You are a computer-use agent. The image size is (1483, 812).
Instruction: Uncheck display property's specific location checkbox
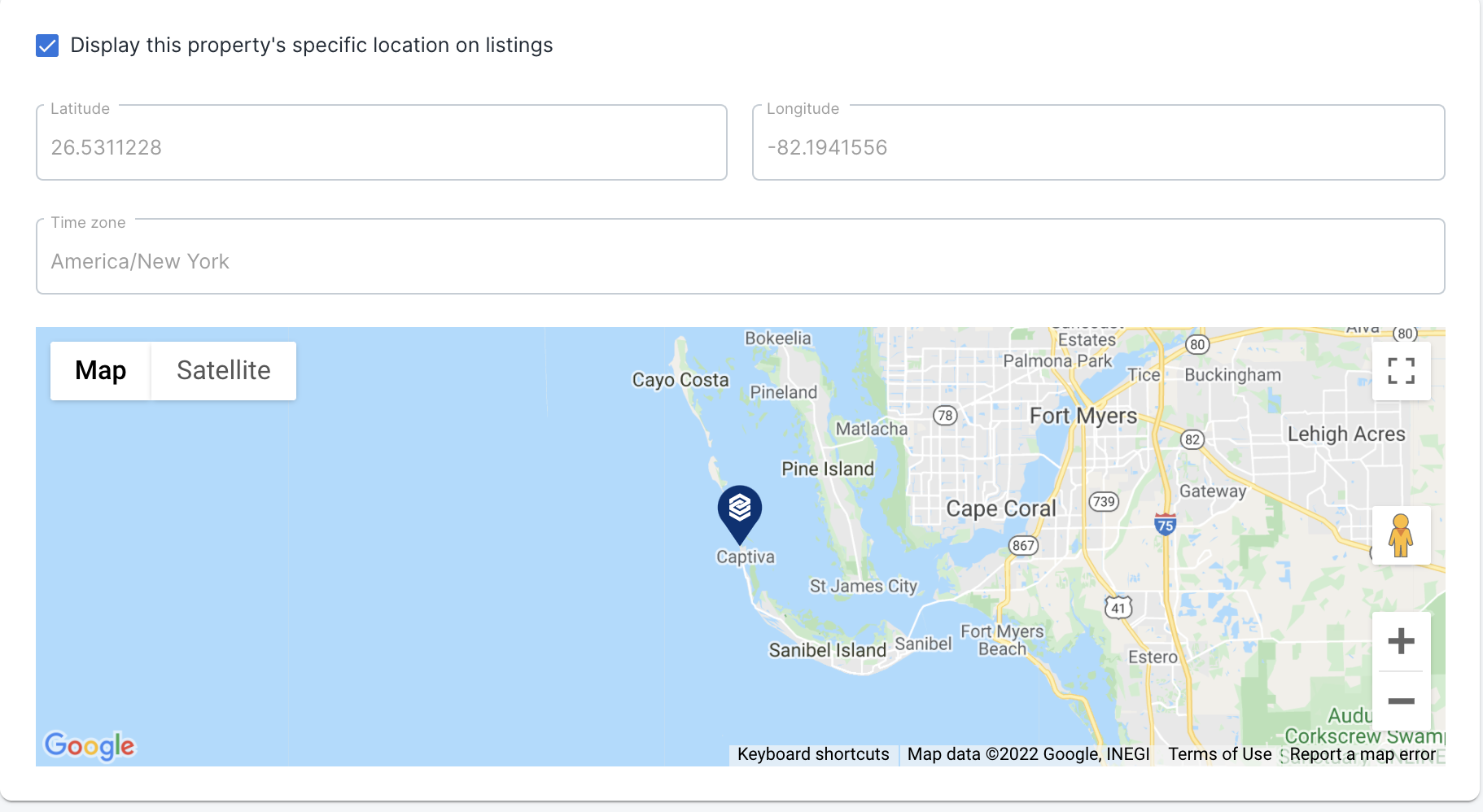47,46
